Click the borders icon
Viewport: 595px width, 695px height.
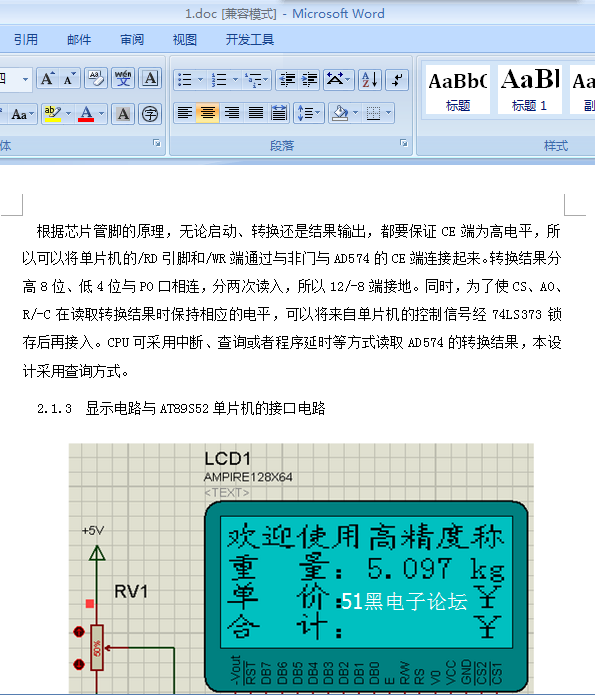click(373, 113)
